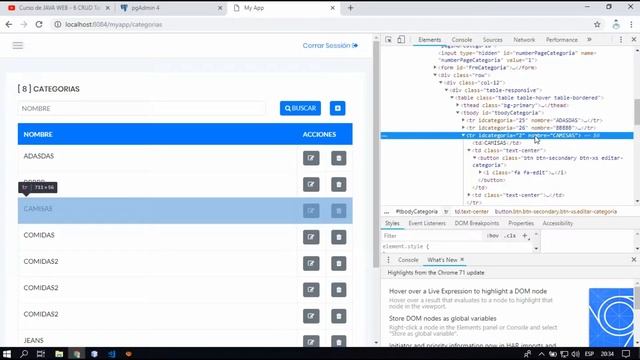Image resolution: width=640 pixels, height=360 pixels.
Task: Close the DevTools bottom drawer
Action: (633, 260)
